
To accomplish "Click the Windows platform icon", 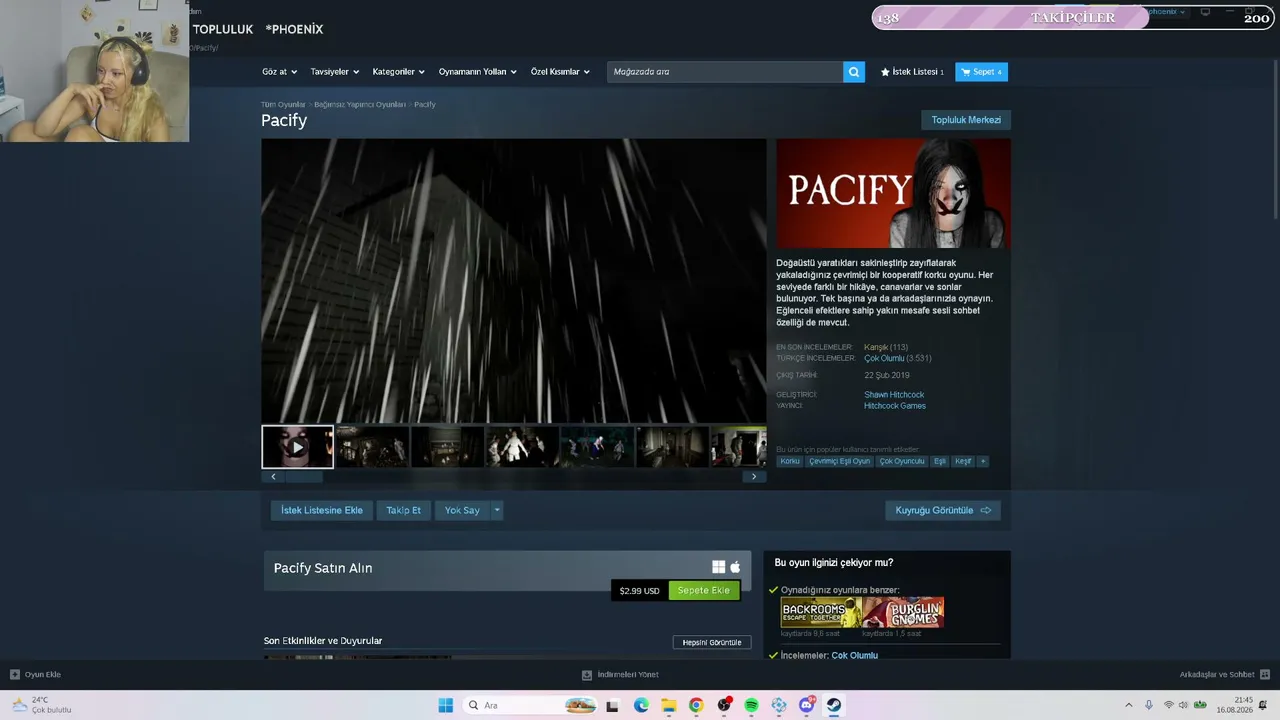I will (718, 567).
